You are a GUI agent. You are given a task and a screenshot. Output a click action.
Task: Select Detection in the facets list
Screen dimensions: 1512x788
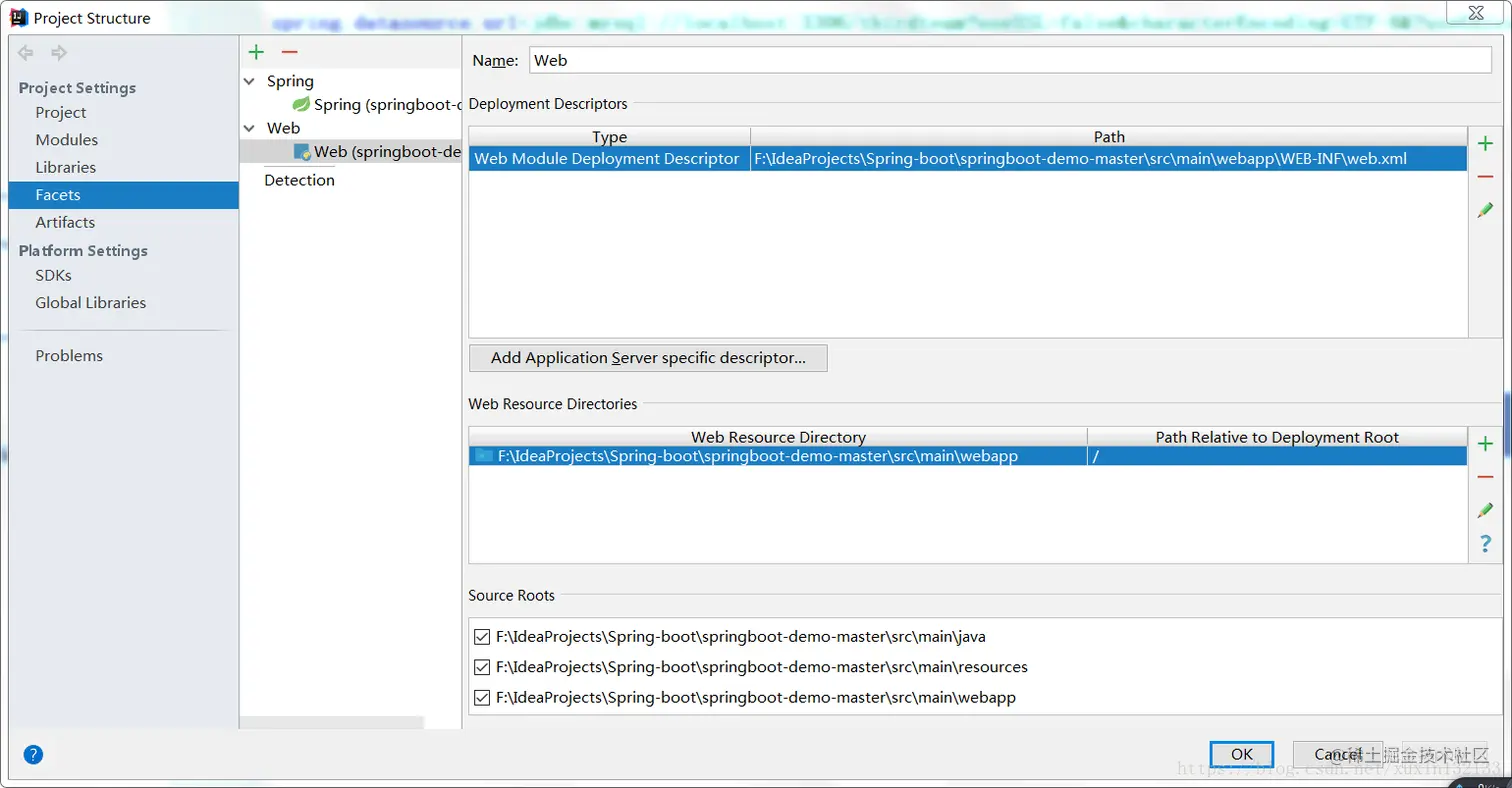(299, 180)
